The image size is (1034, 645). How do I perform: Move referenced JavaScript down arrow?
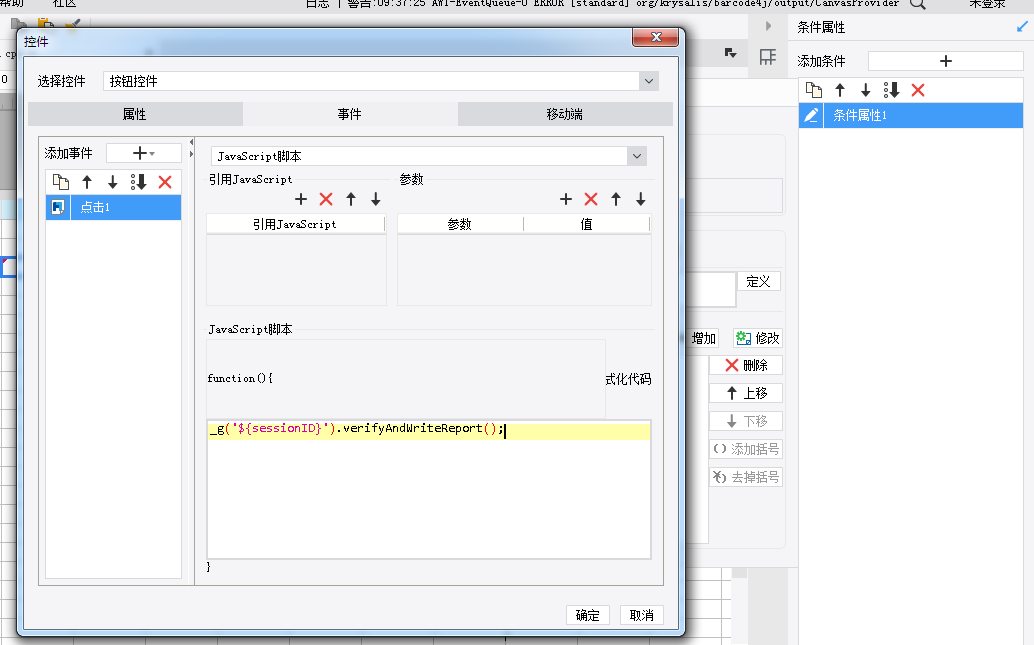[376, 199]
